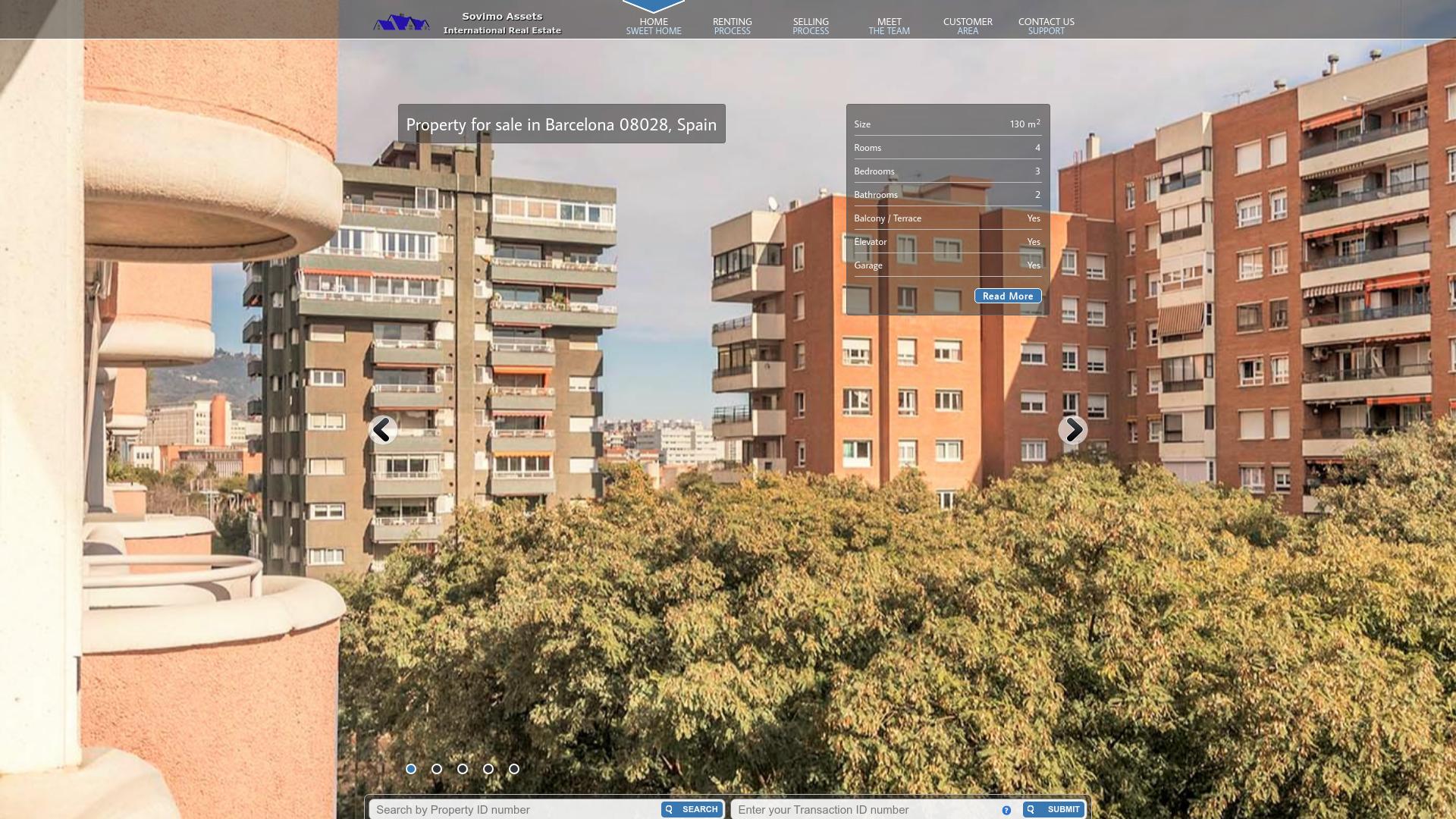Select the third slideshow dot
This screenshot has width=1456, height=819.
[x=463, y=769]
